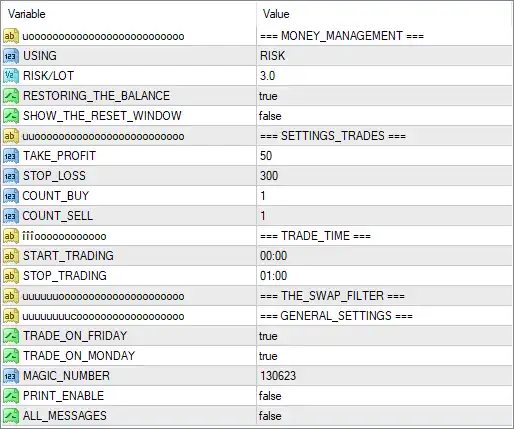
Task: Click the string icon beside STOP_TRADING
Action: click(x=11, y=276)
